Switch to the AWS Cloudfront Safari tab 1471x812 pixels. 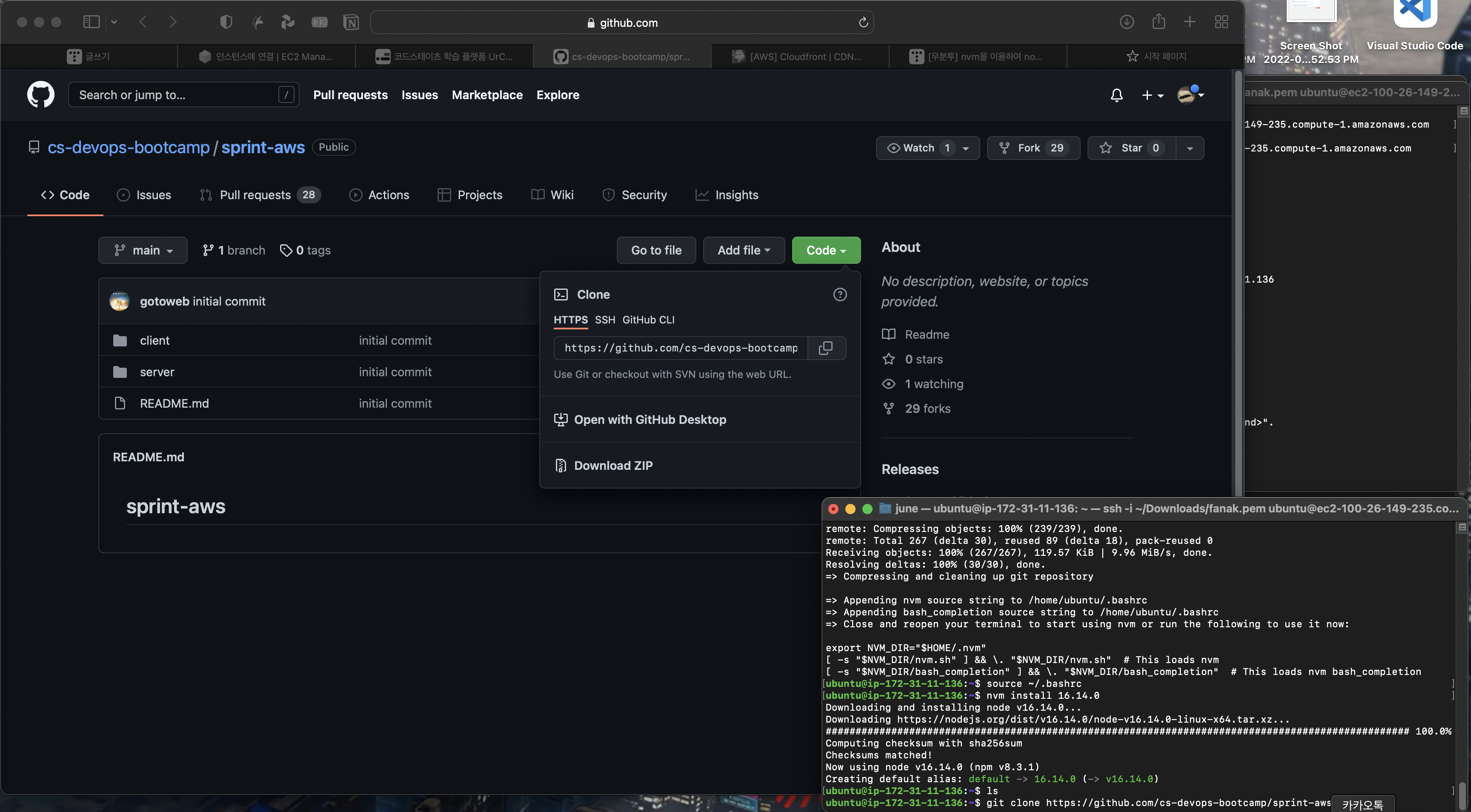click(799, 56)
